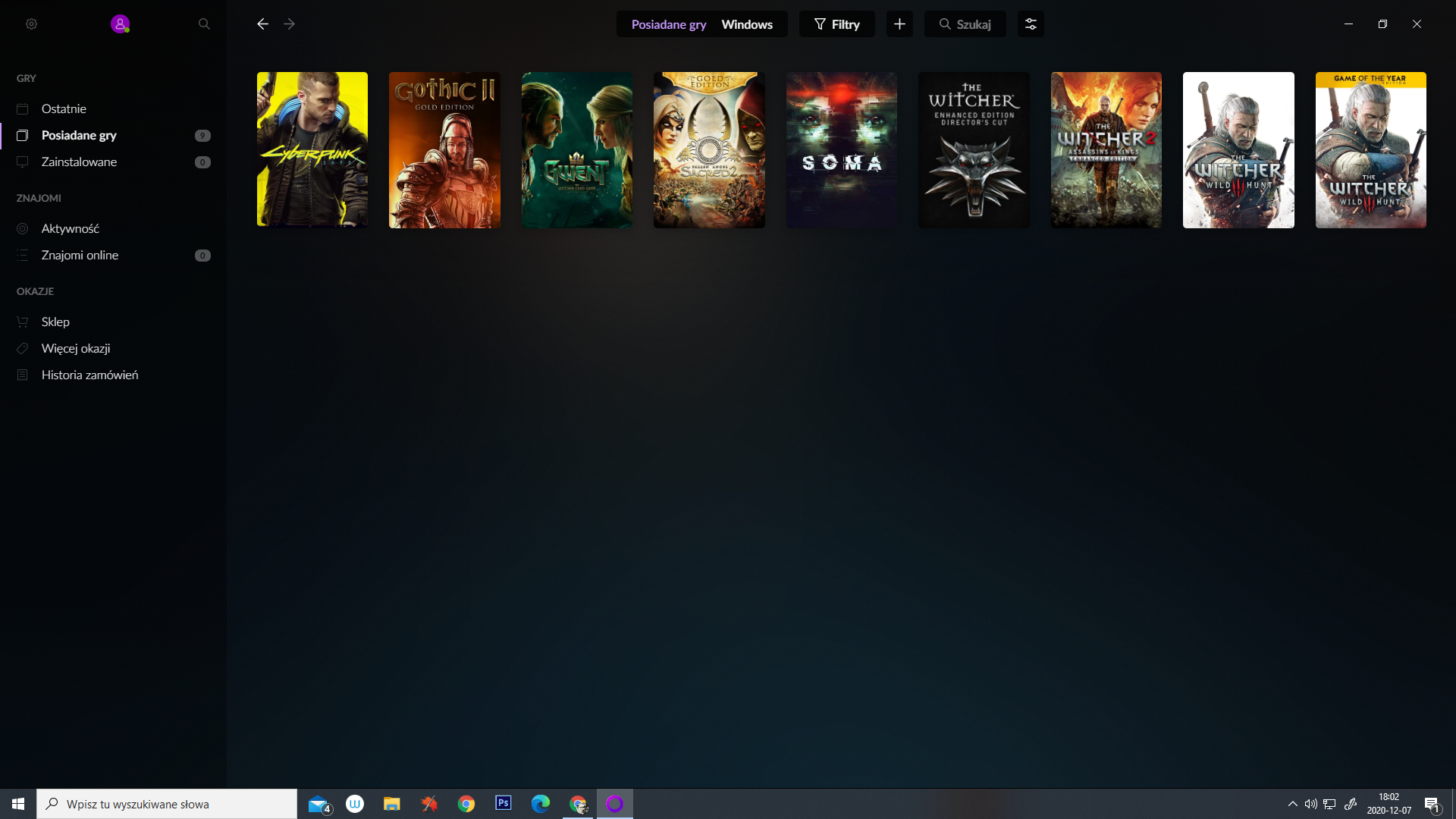Open The Witcher 2 game cover
Screen dimensions: 1456x819
coord(1106,150)
